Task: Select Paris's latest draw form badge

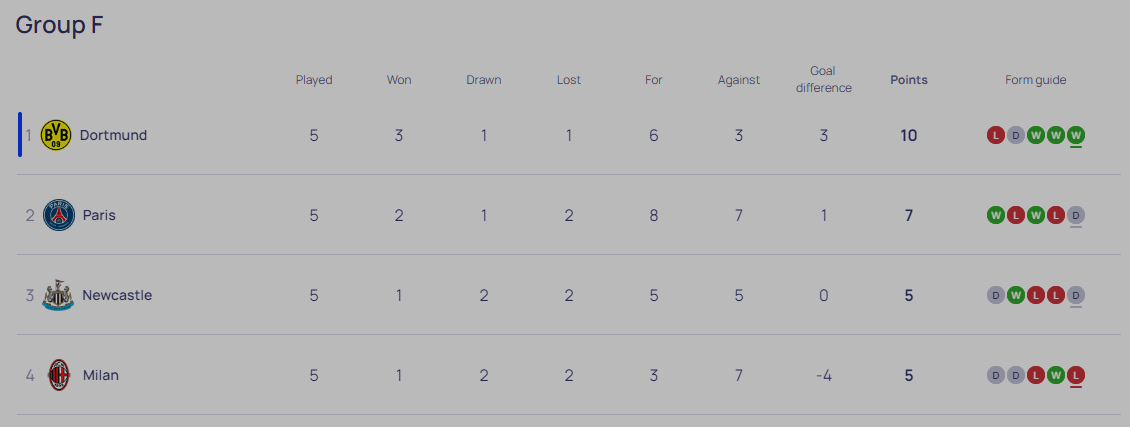Action: [x=1076, y=215]
